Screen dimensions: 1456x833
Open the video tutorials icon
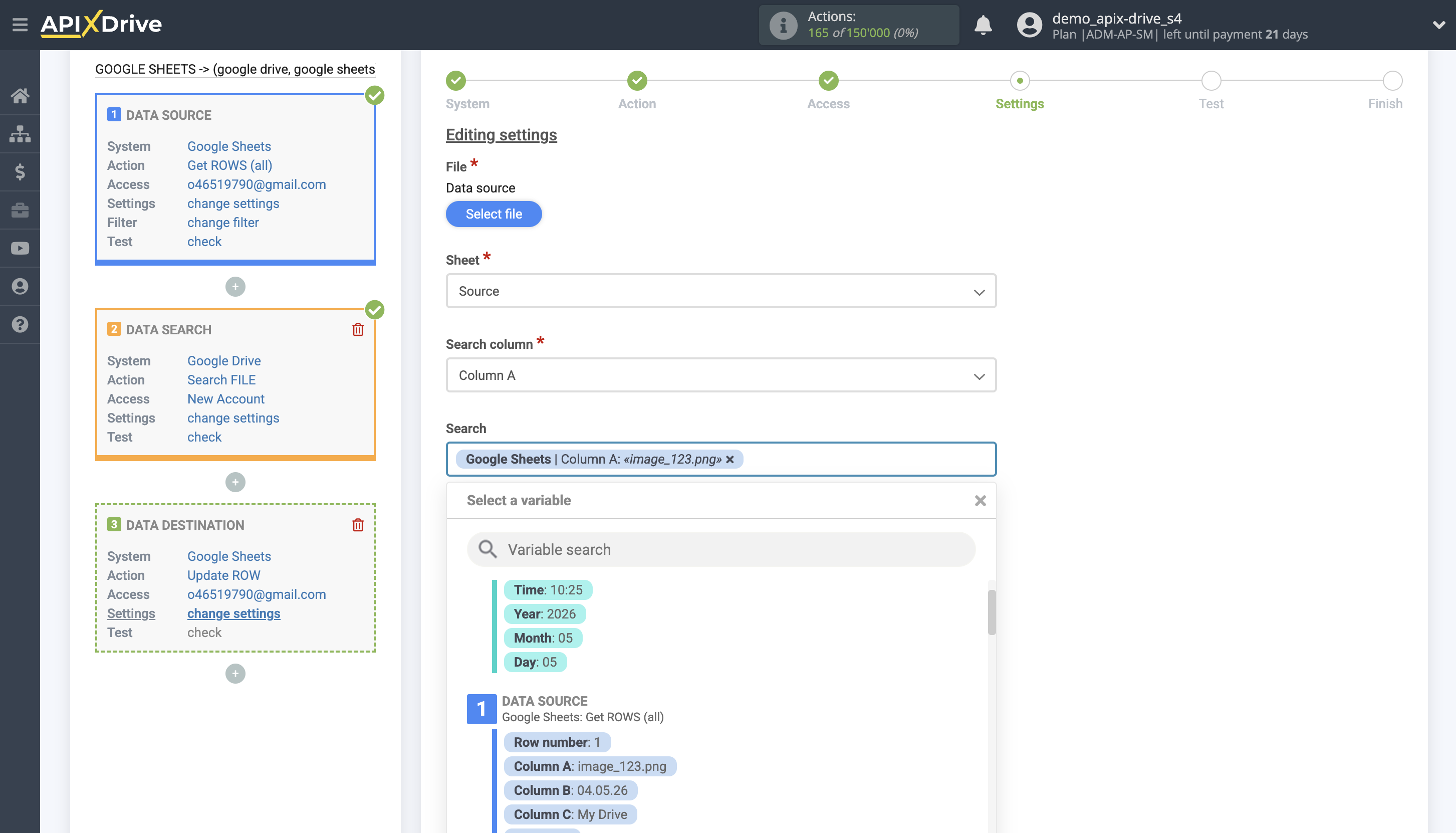pos(20,248)
